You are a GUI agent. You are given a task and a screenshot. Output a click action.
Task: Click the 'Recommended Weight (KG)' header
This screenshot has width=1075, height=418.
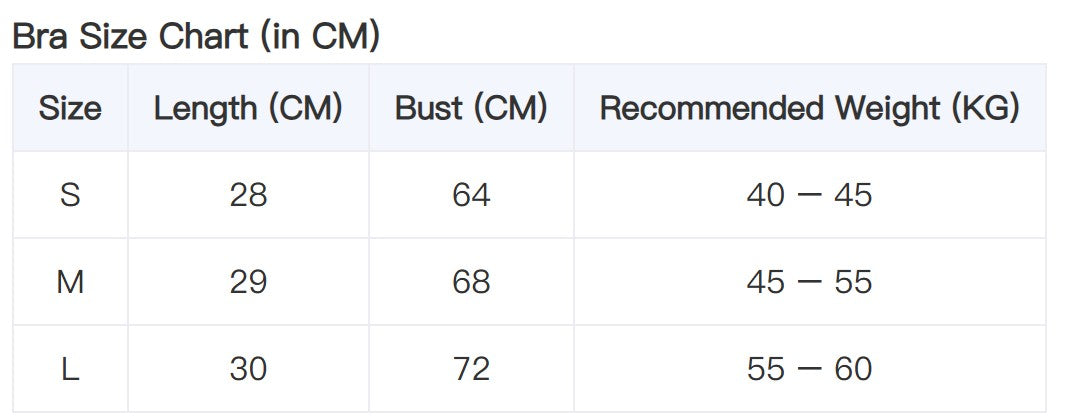(809, 108)
